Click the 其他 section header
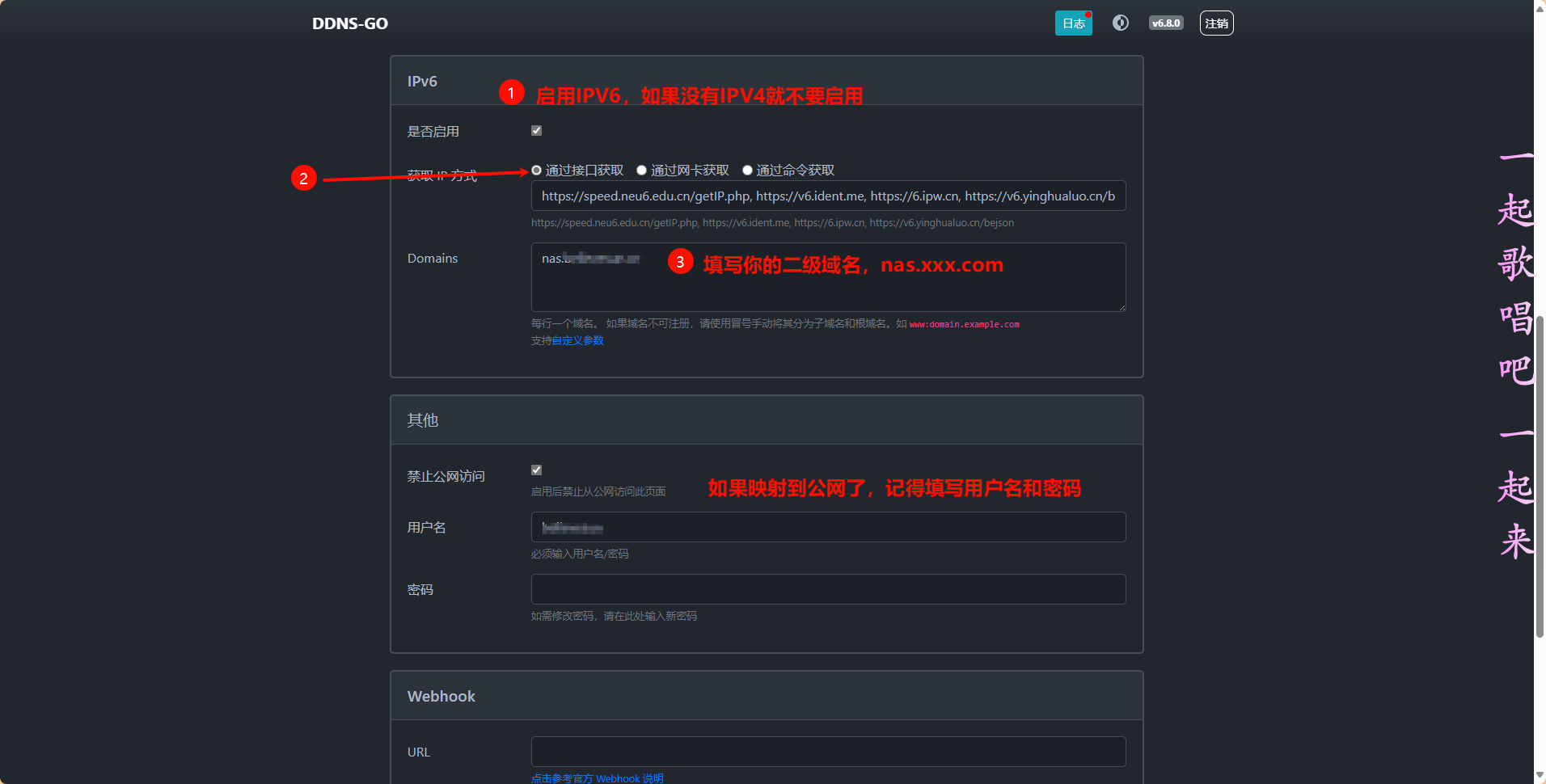The height and width of the screenshot is (784, 1546). point(421,419)
